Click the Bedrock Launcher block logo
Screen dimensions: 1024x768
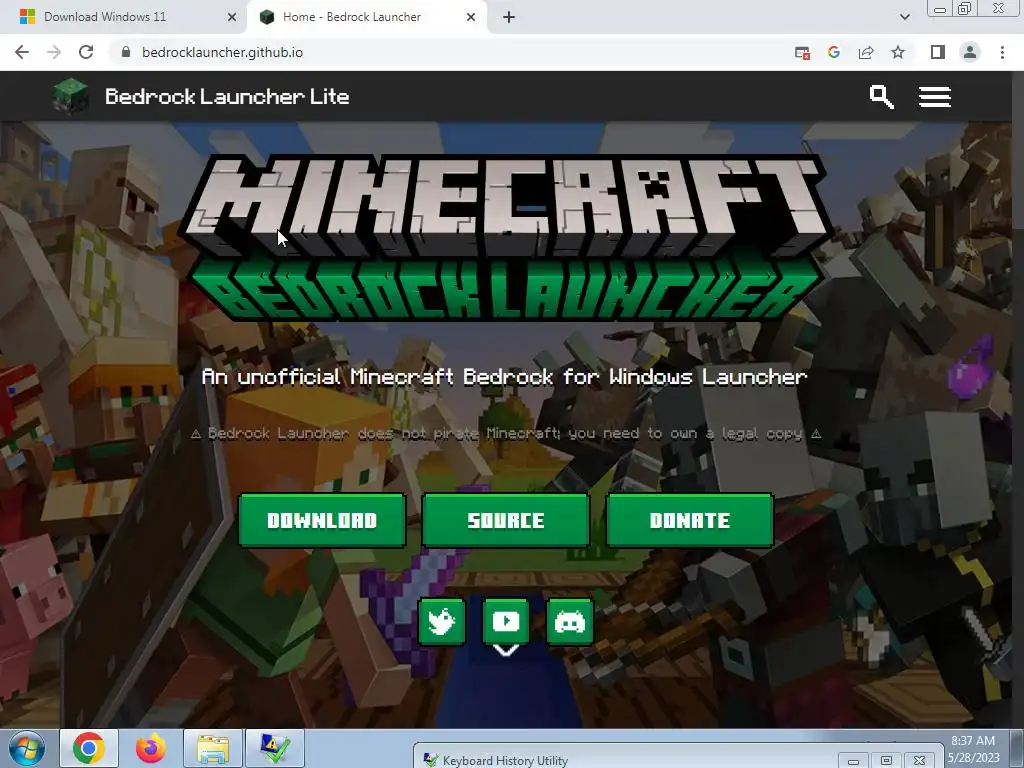click(x=71, y=97)
